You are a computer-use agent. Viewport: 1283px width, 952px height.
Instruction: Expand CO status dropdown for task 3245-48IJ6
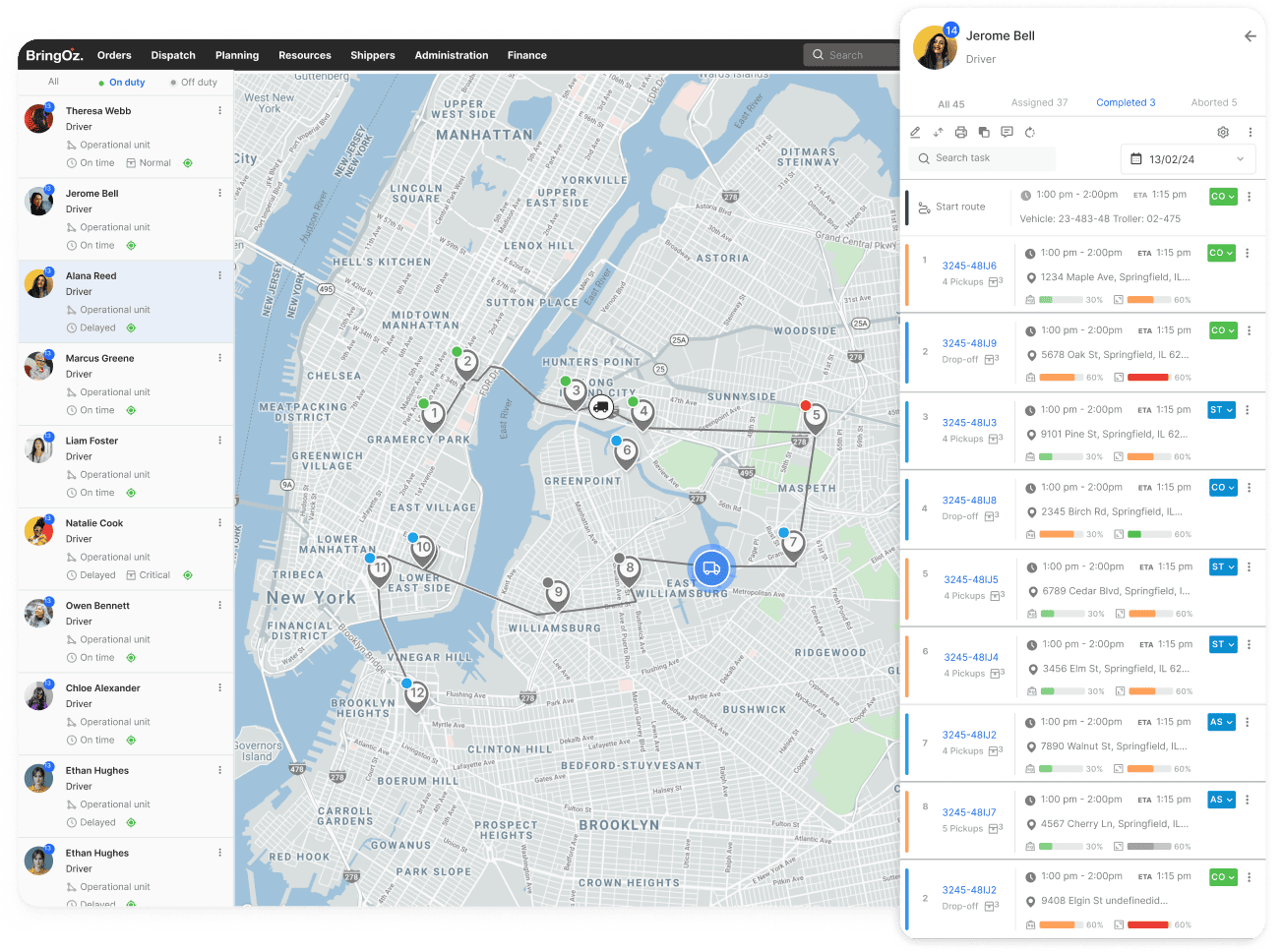point(1221,253)
